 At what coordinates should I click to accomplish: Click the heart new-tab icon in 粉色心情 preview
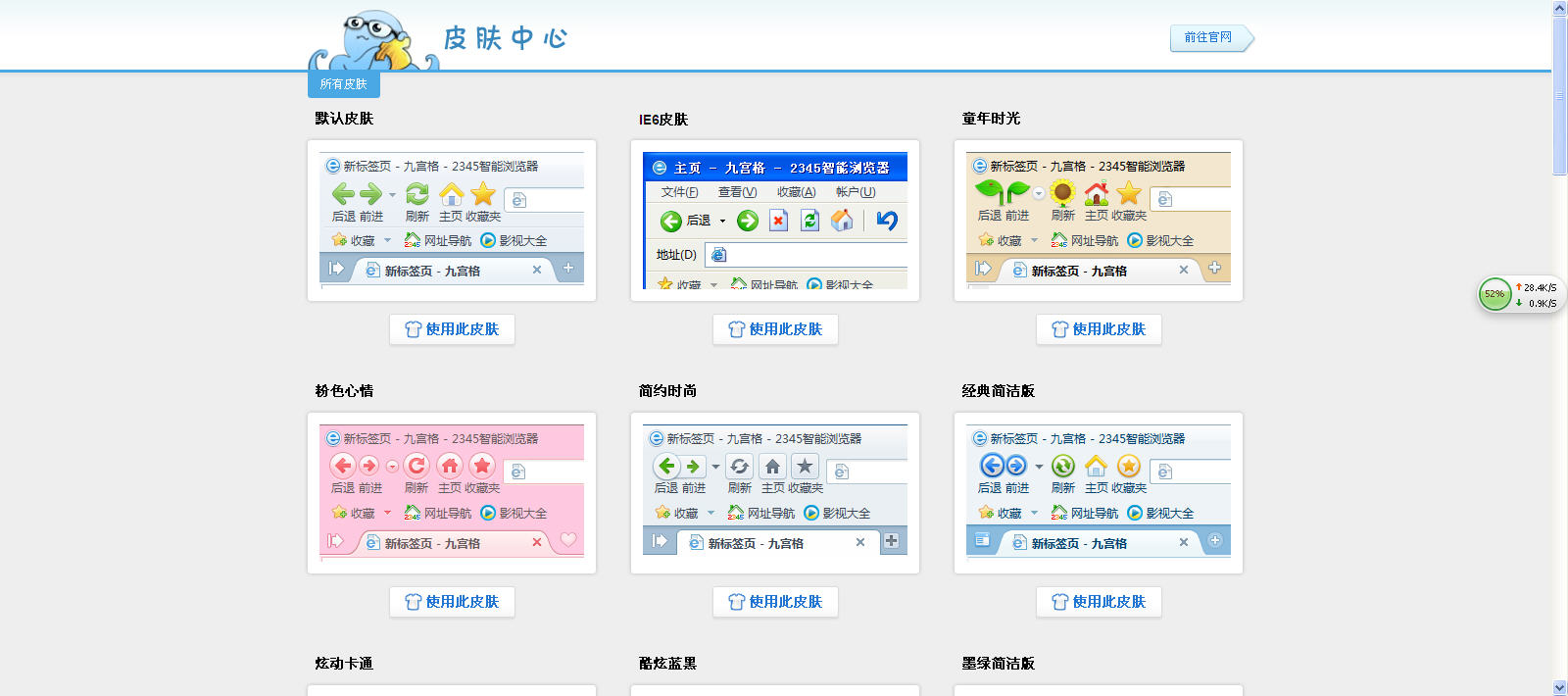click(568, 539)
